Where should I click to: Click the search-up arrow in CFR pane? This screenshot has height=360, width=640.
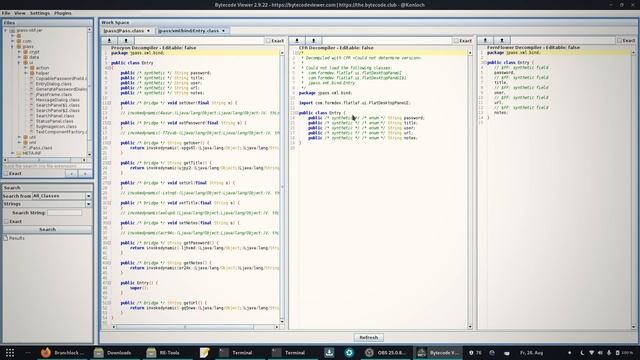point(313,40)
